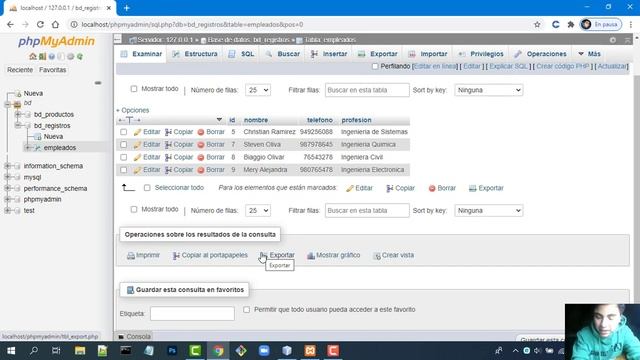Open the Importar tab
The image size is (640, 360).
point(429,54)
